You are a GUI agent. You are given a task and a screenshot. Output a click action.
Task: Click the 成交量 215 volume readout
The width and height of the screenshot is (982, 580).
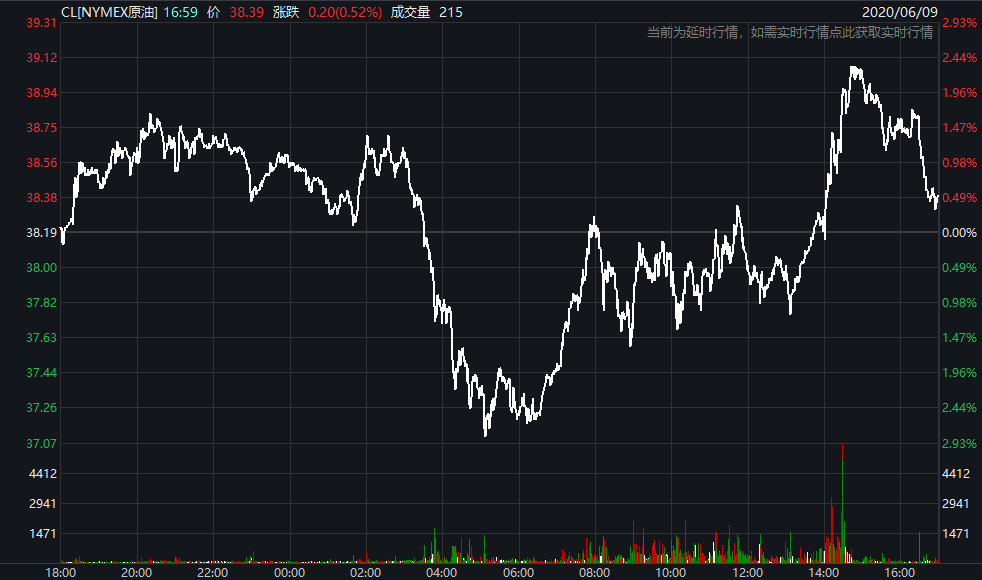426,12
